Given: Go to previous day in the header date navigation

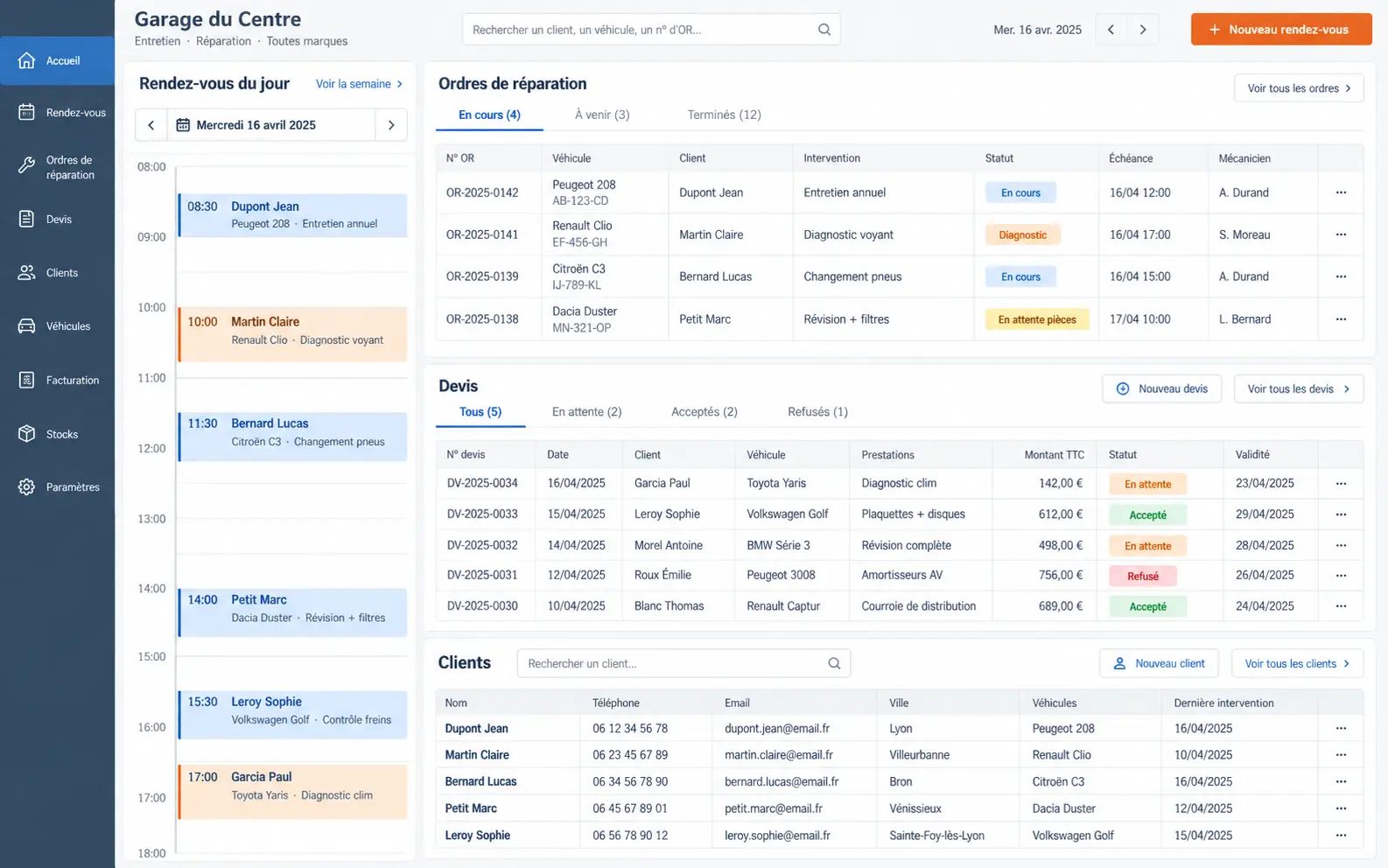Looking at the screenshot, I should (1111, 30).
